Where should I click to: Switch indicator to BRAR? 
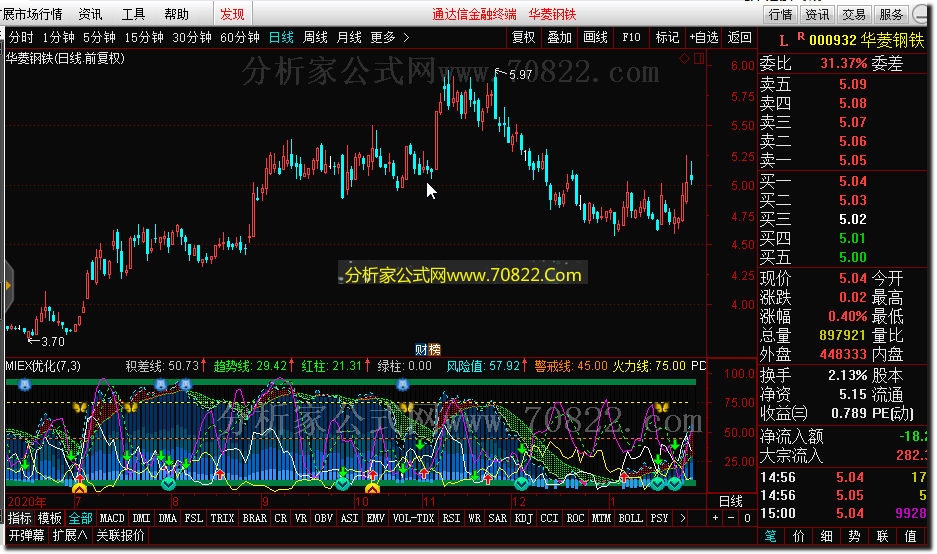[255, 518]
